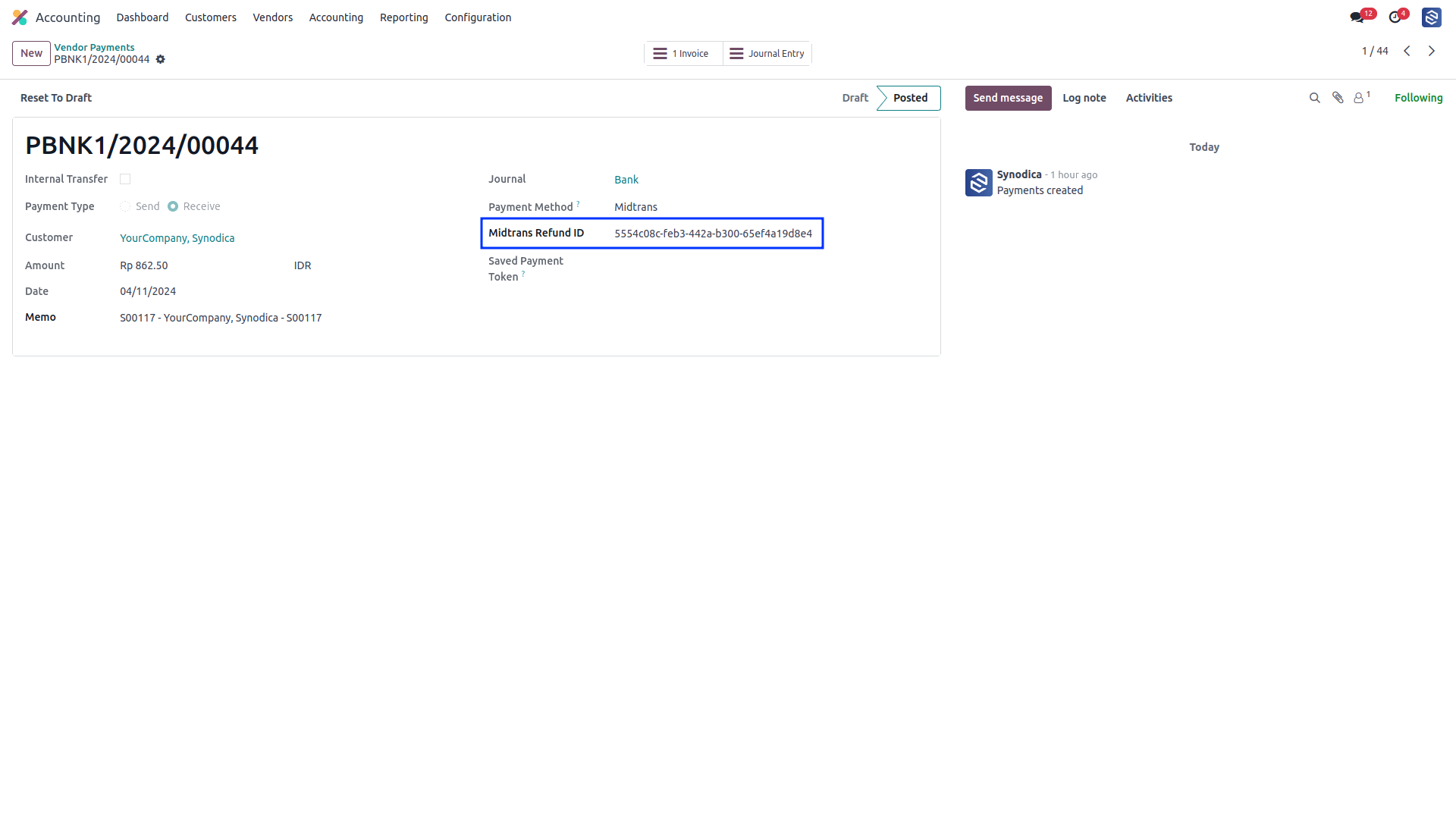Screen dimensions: 1456x819
Task: Search messages with the magnifier icon
Action: tap(1315, 98)
